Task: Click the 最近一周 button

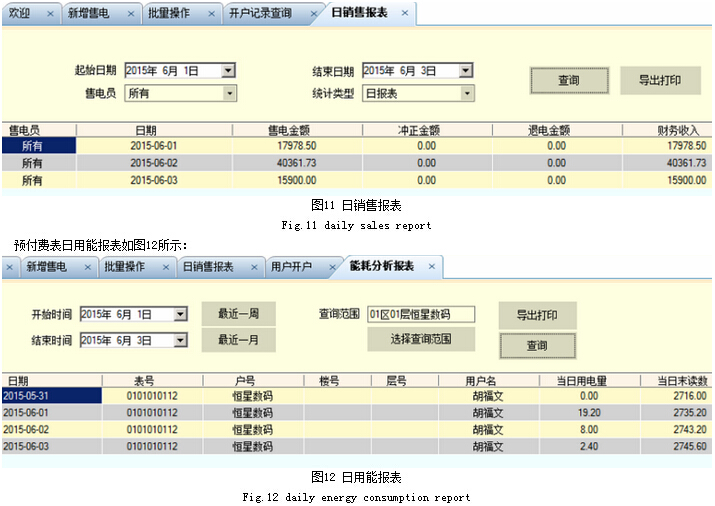Action: pyautogui.click(x=238, y=314)
